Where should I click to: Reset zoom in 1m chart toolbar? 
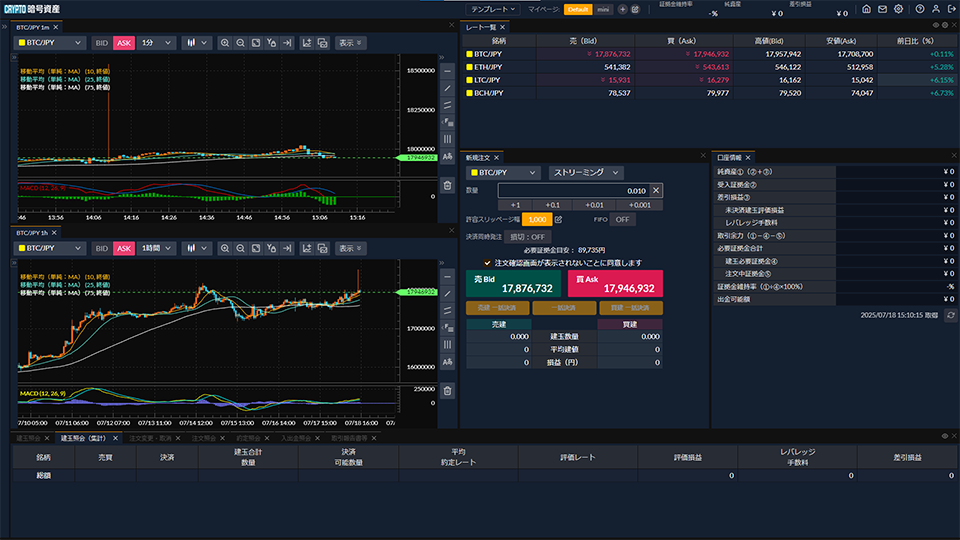[x=256, y=43]
